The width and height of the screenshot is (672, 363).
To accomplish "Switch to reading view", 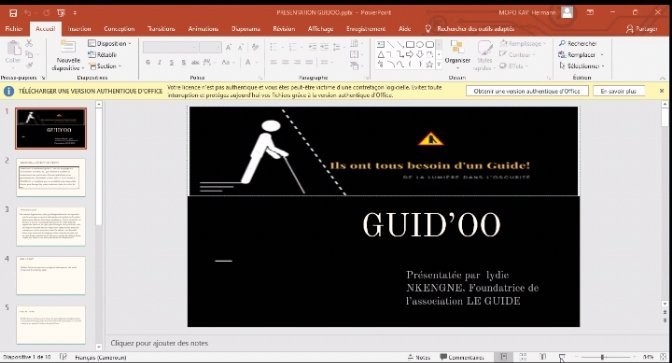I will (543, 357).
